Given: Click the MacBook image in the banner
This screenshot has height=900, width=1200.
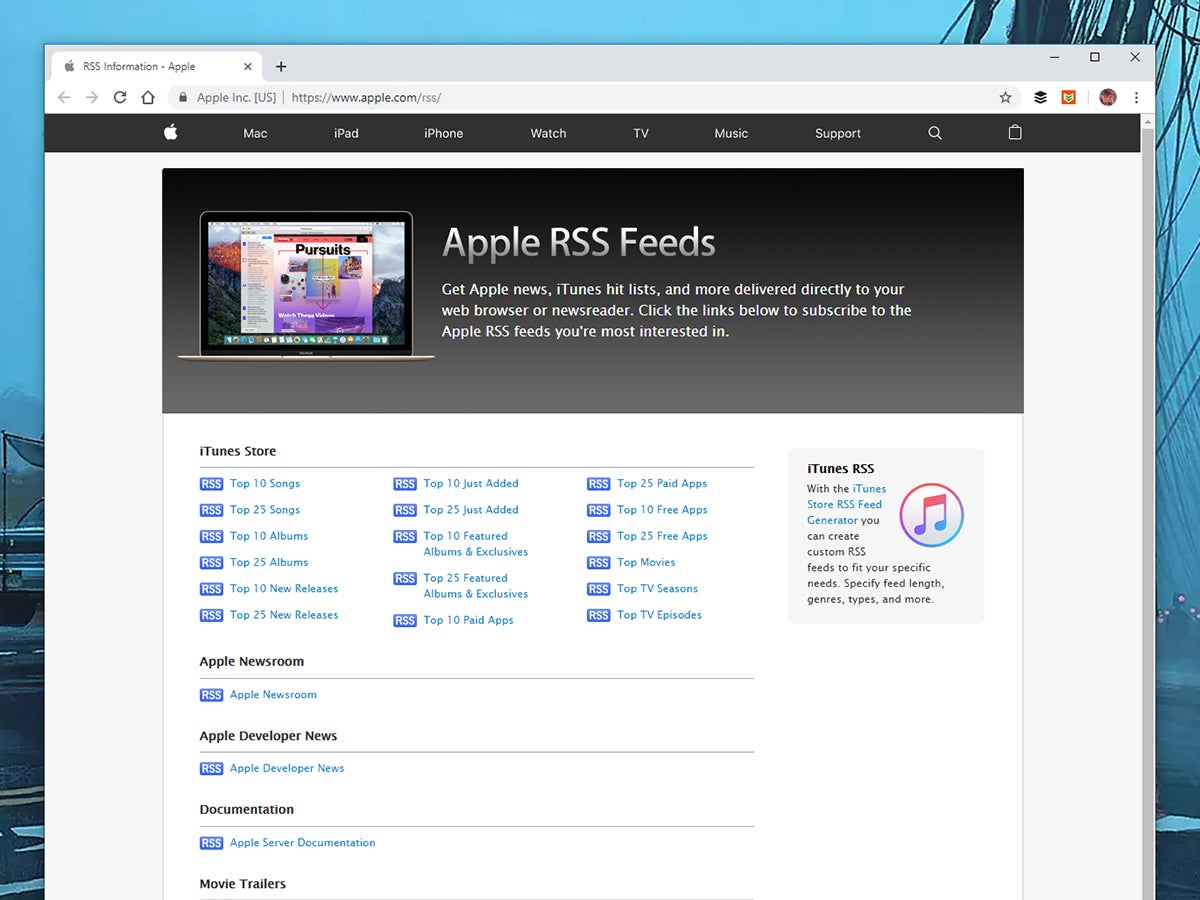Looking at the screenshot, I should pyautogui.click(x=306, y=285).
